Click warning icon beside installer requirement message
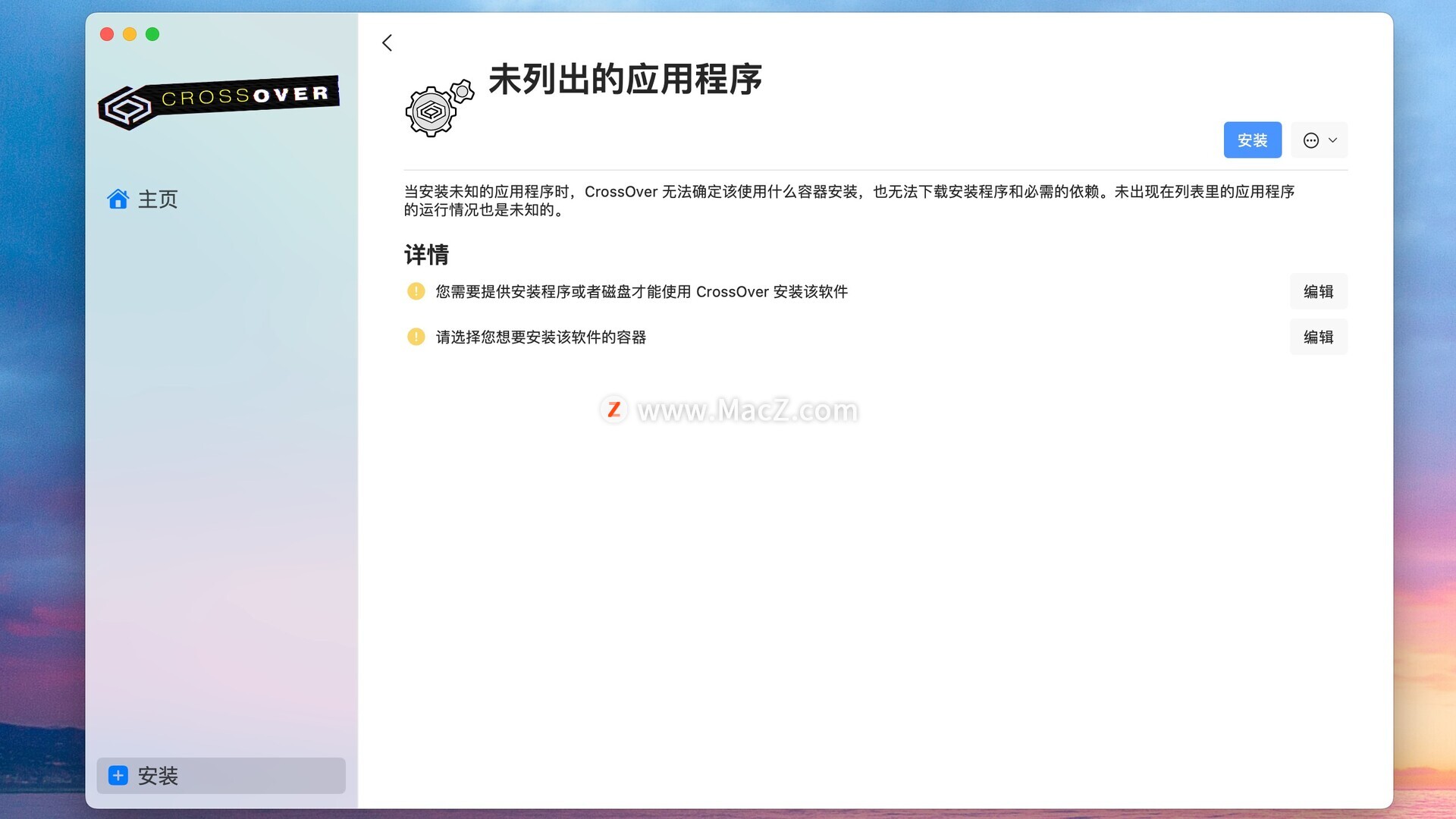The image size is (1456, 819). point(416,291)
